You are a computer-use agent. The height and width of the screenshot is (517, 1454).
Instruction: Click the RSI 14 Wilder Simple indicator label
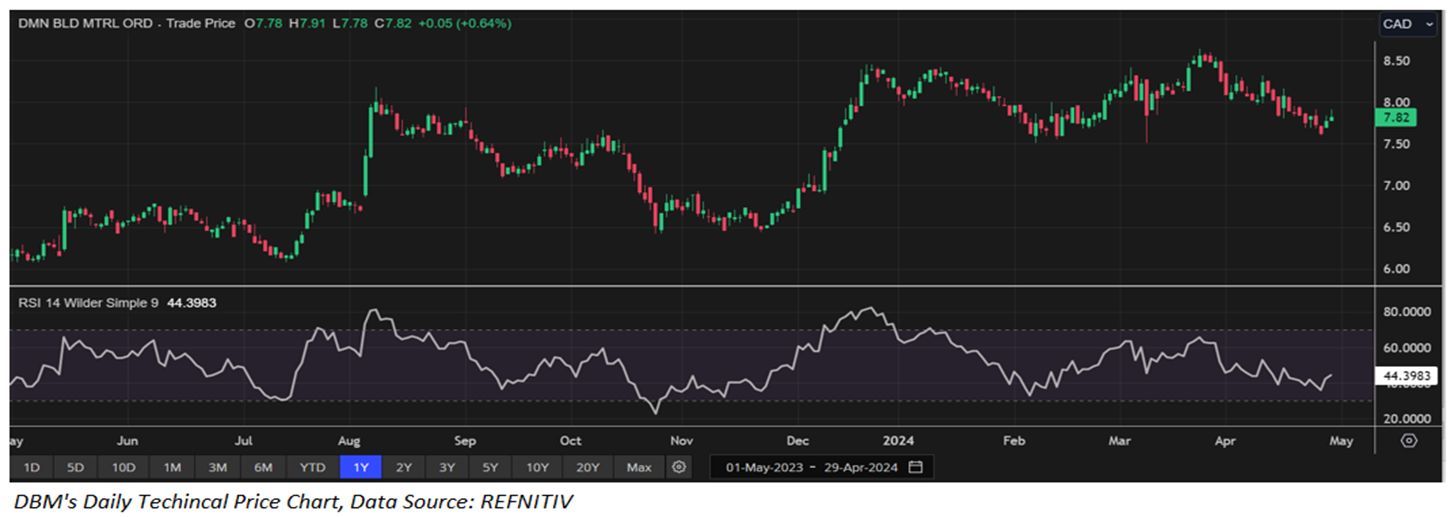tap(90, 303)
